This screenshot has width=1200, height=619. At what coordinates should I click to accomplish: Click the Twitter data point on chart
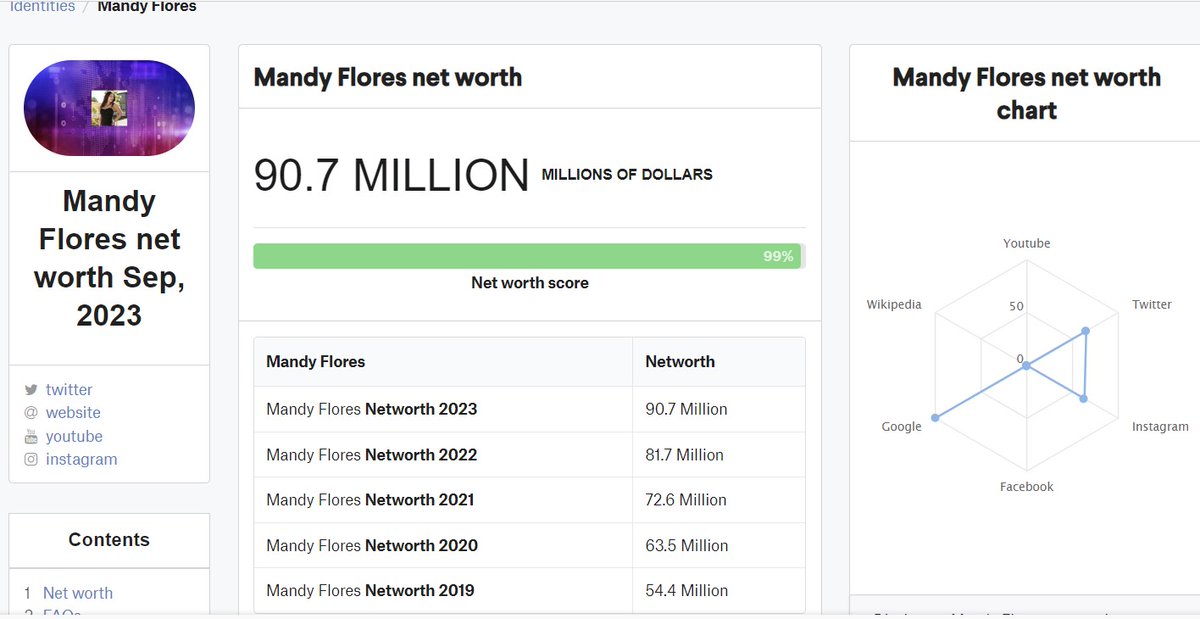[1086, 330]
